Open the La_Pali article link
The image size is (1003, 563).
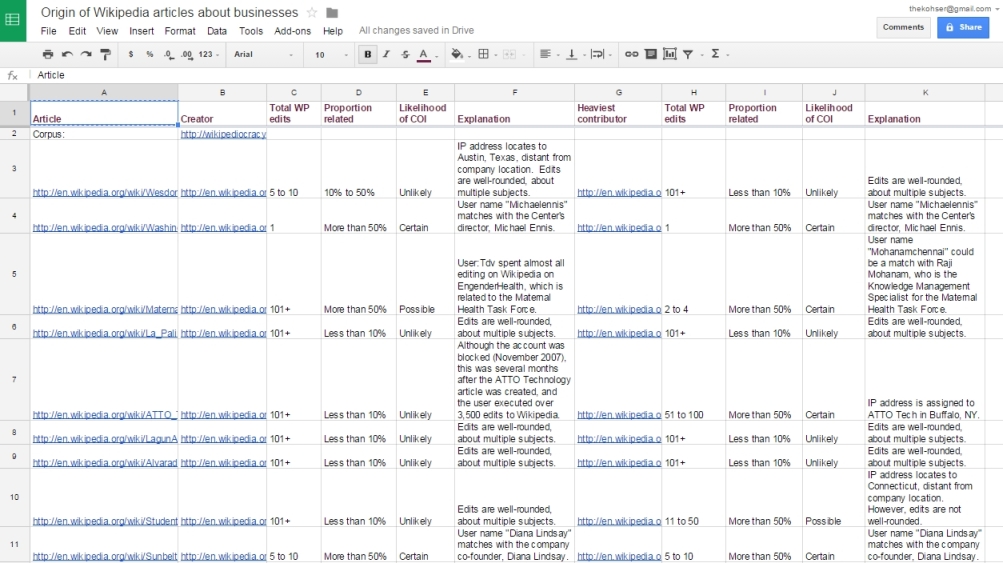coord(105,333)
